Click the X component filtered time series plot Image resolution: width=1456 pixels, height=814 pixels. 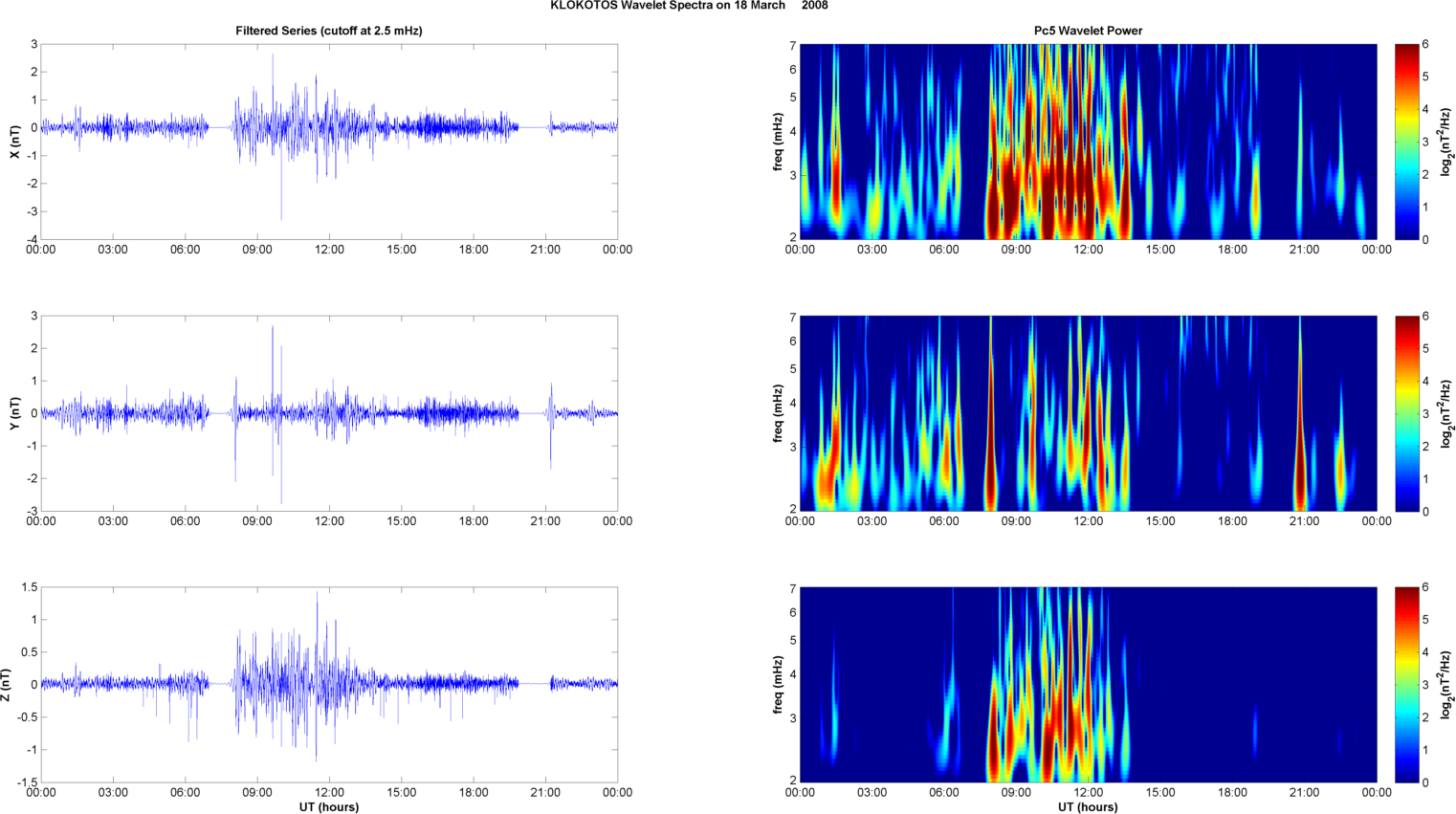pyautogui.click(x=329, y=142)
